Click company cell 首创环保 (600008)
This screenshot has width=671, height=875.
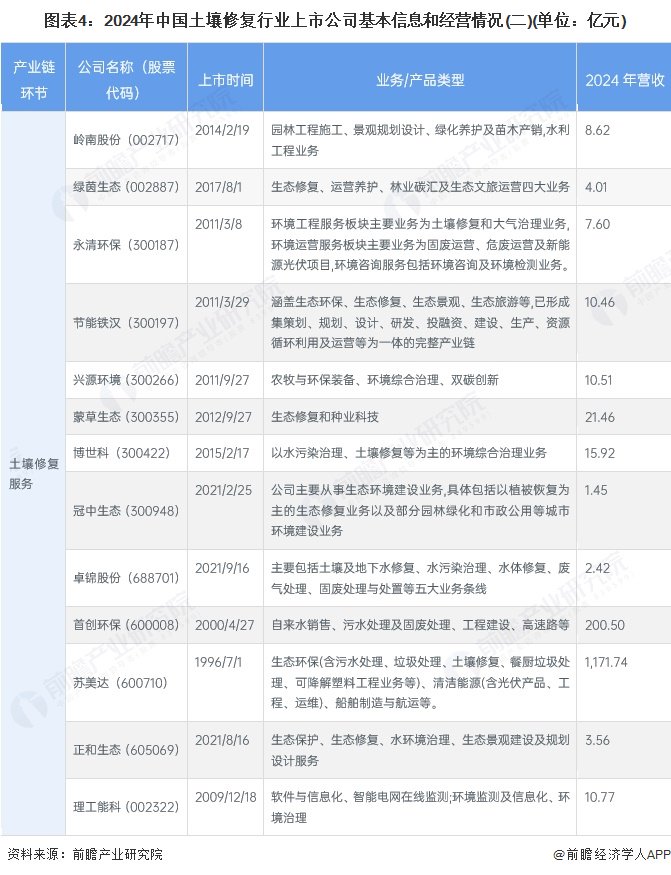(x=126, y=625)
